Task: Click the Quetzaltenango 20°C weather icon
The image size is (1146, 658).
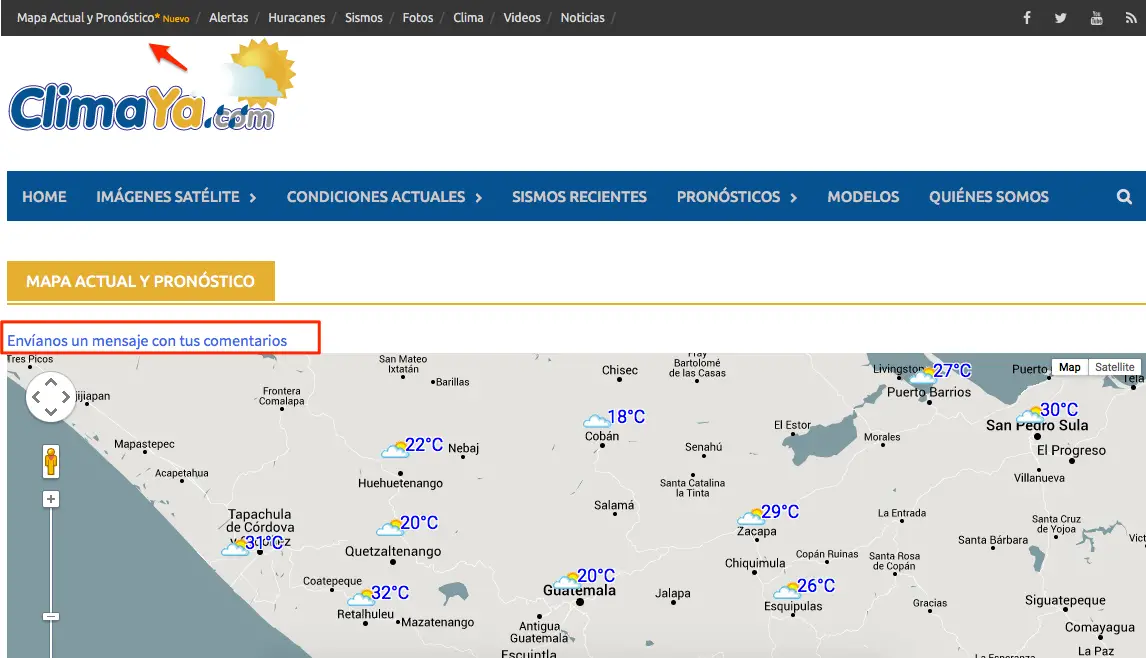Action: click(x=390, y=526)
